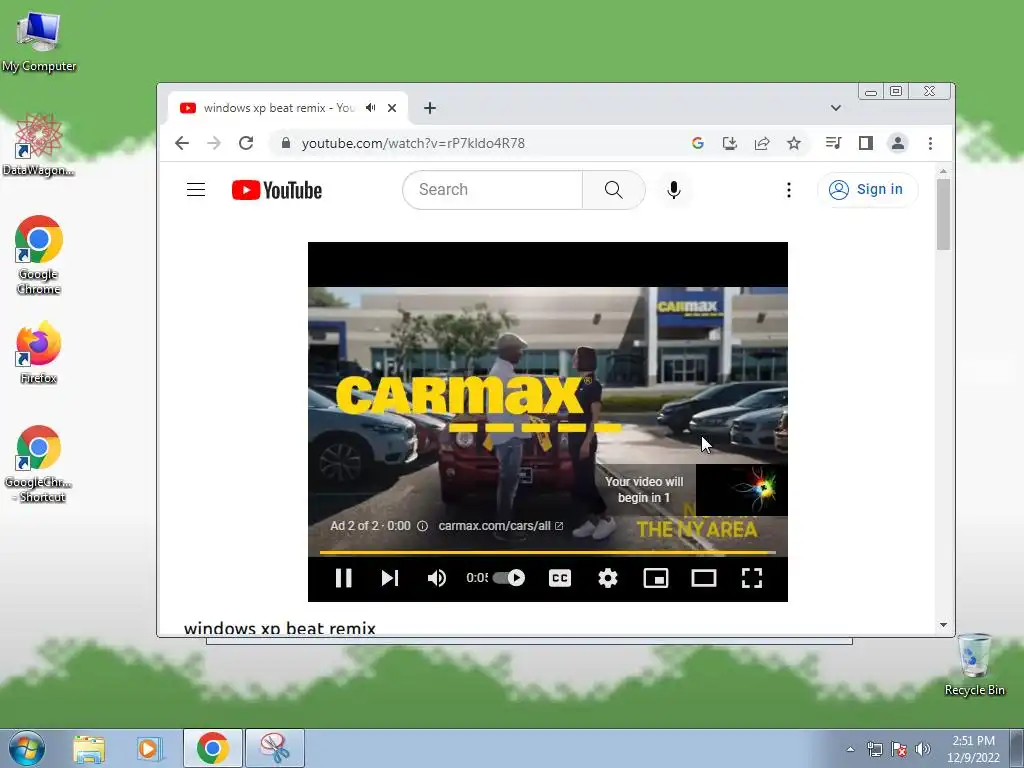Click windows xp beat remix title
This screenshot has width=1024, height=768.
[x=280, y=628]
